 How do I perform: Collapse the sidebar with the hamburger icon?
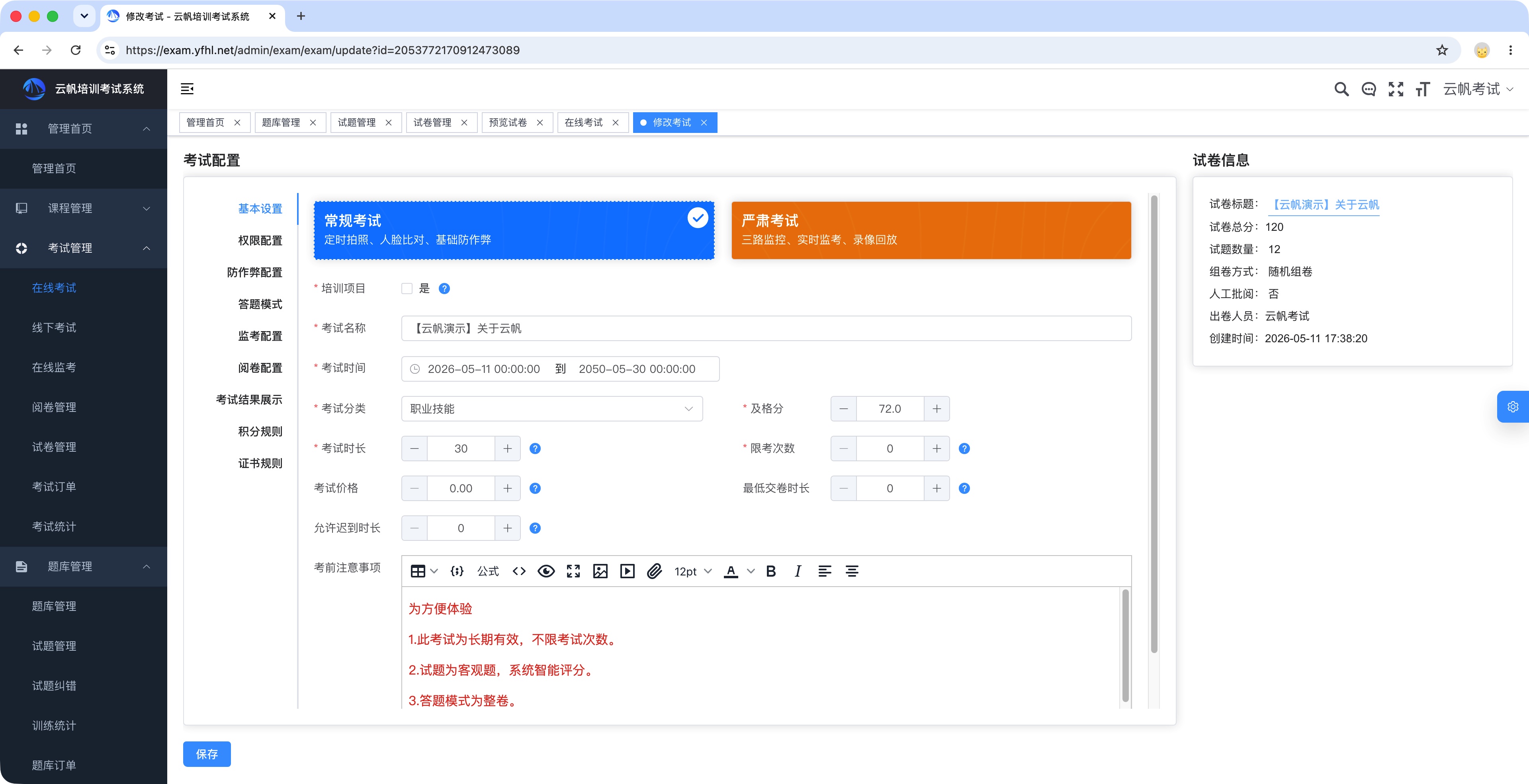pyautogui.click(x=187, y=89)
